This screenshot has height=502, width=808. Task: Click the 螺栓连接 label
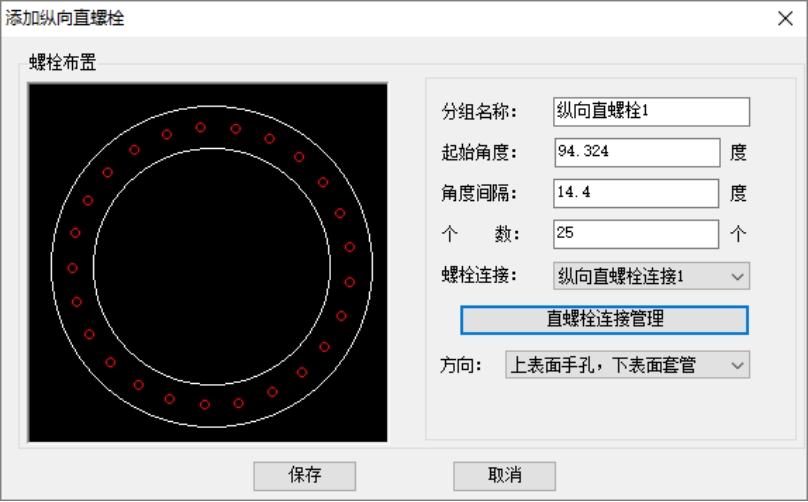point(479,276)
